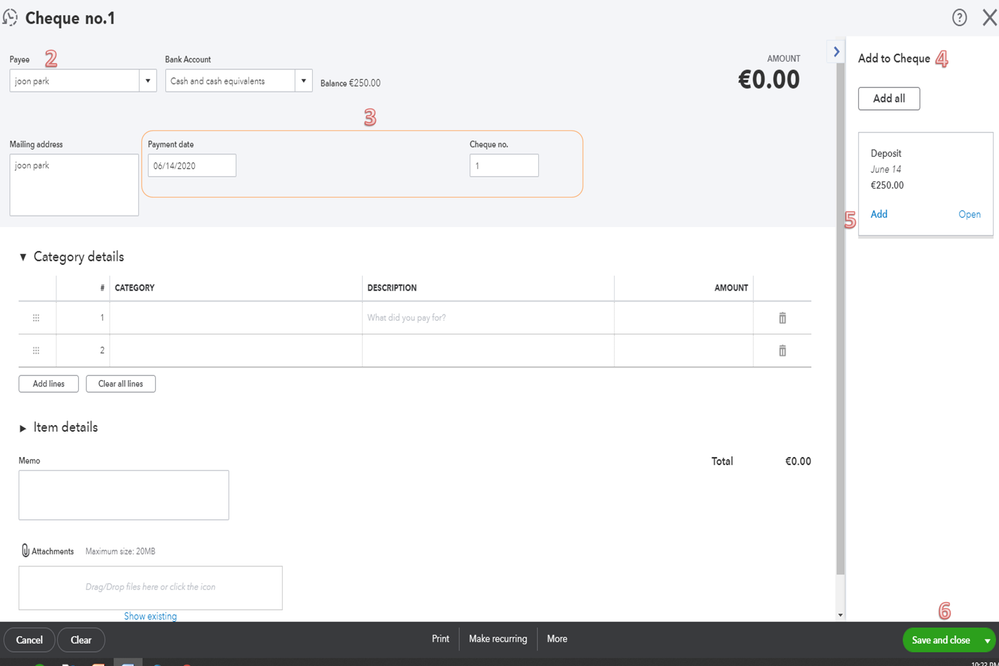The width and height of the screenshot is (999, 666).
Task: Collapse the Category details section
Action: (23, 257)
